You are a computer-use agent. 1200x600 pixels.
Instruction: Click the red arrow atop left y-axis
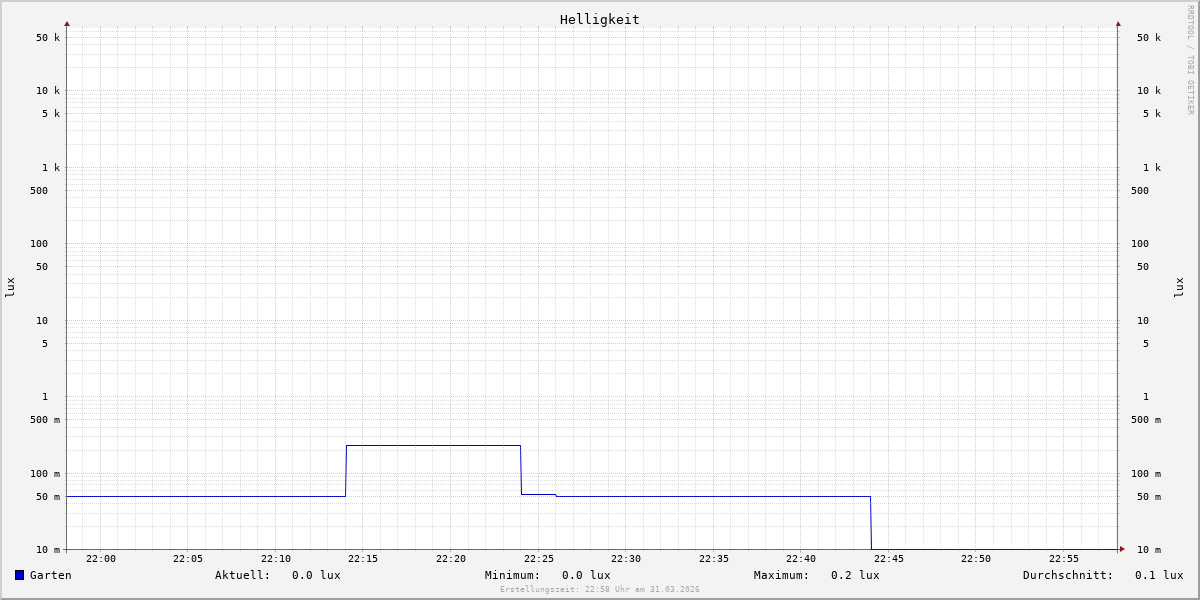[67, 23]
